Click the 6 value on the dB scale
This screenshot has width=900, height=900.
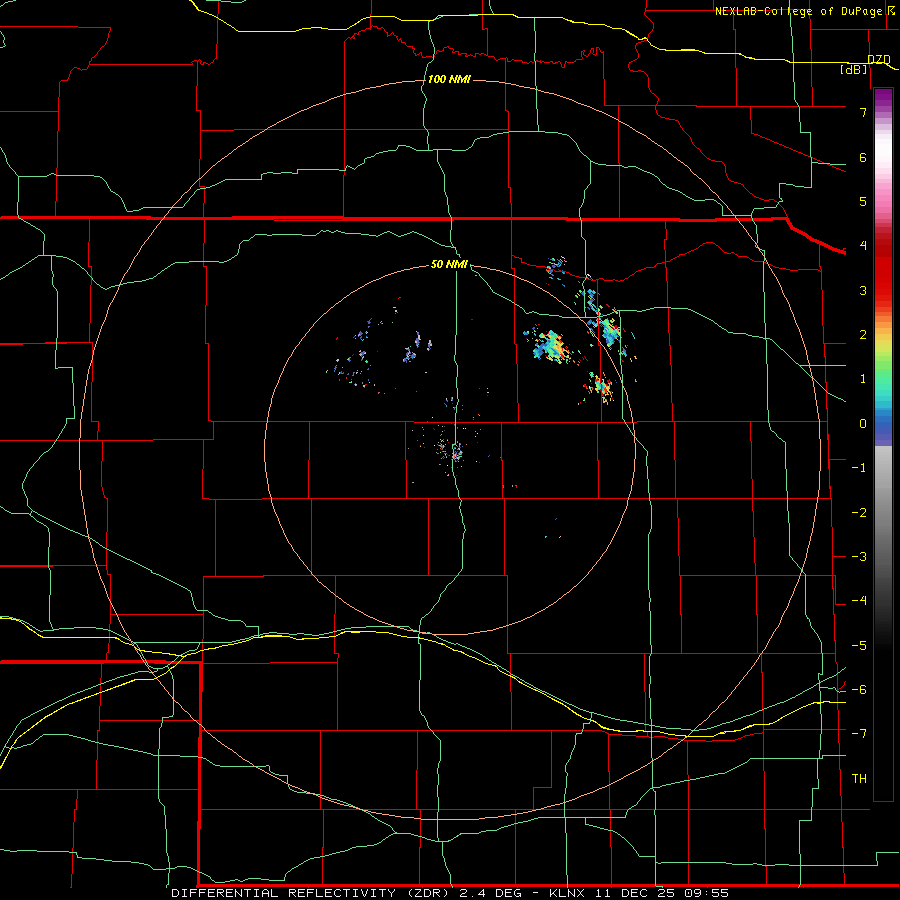click(x=863, y=157)
